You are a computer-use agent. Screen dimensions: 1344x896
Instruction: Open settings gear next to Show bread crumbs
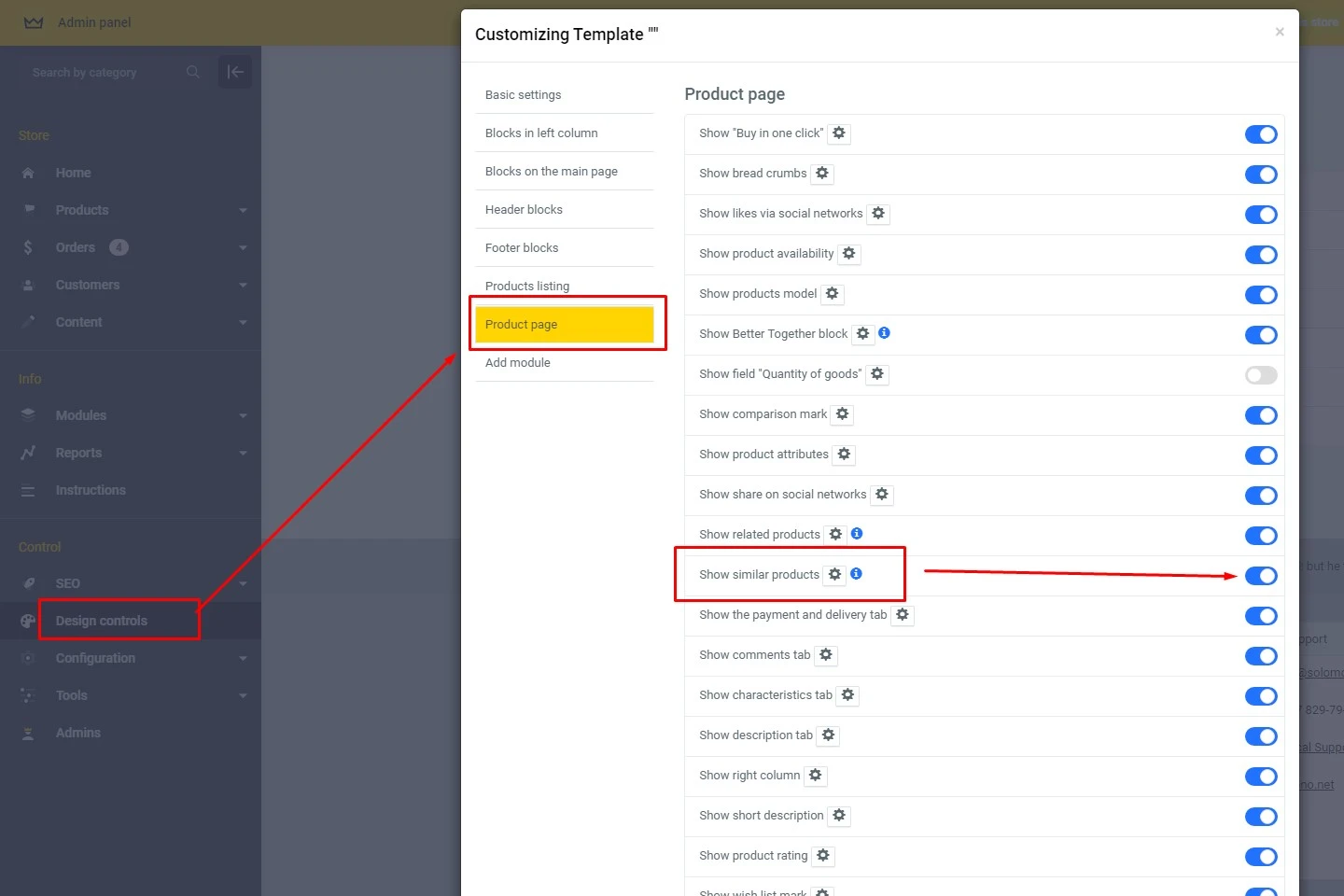pos(821,174)
